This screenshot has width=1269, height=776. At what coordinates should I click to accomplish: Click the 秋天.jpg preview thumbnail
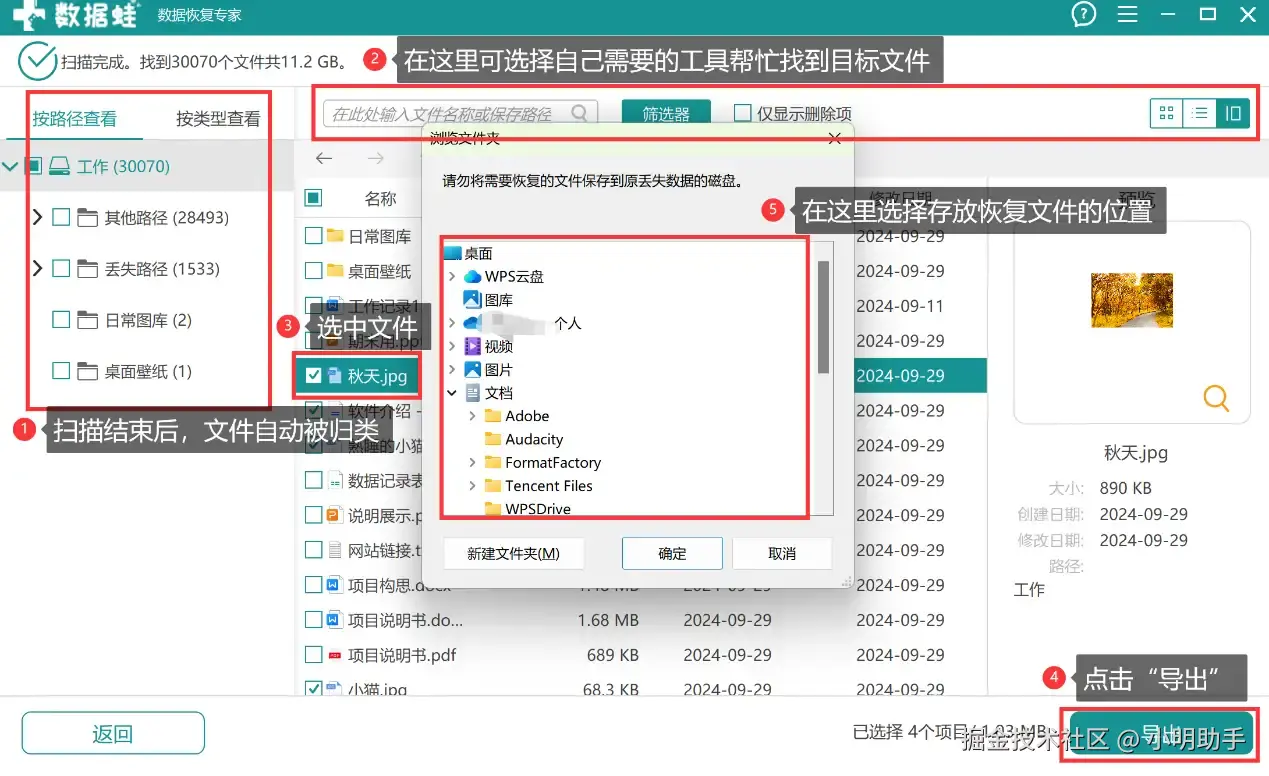click(1131, 299)
